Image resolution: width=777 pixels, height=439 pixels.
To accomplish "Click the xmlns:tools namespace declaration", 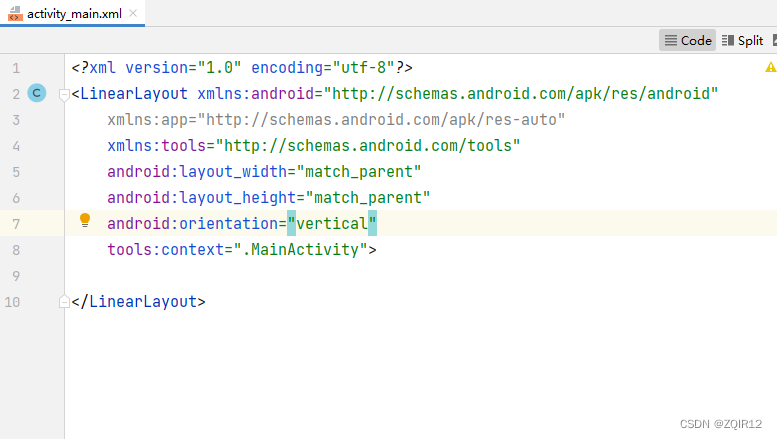I will click(x=314, y=145).
